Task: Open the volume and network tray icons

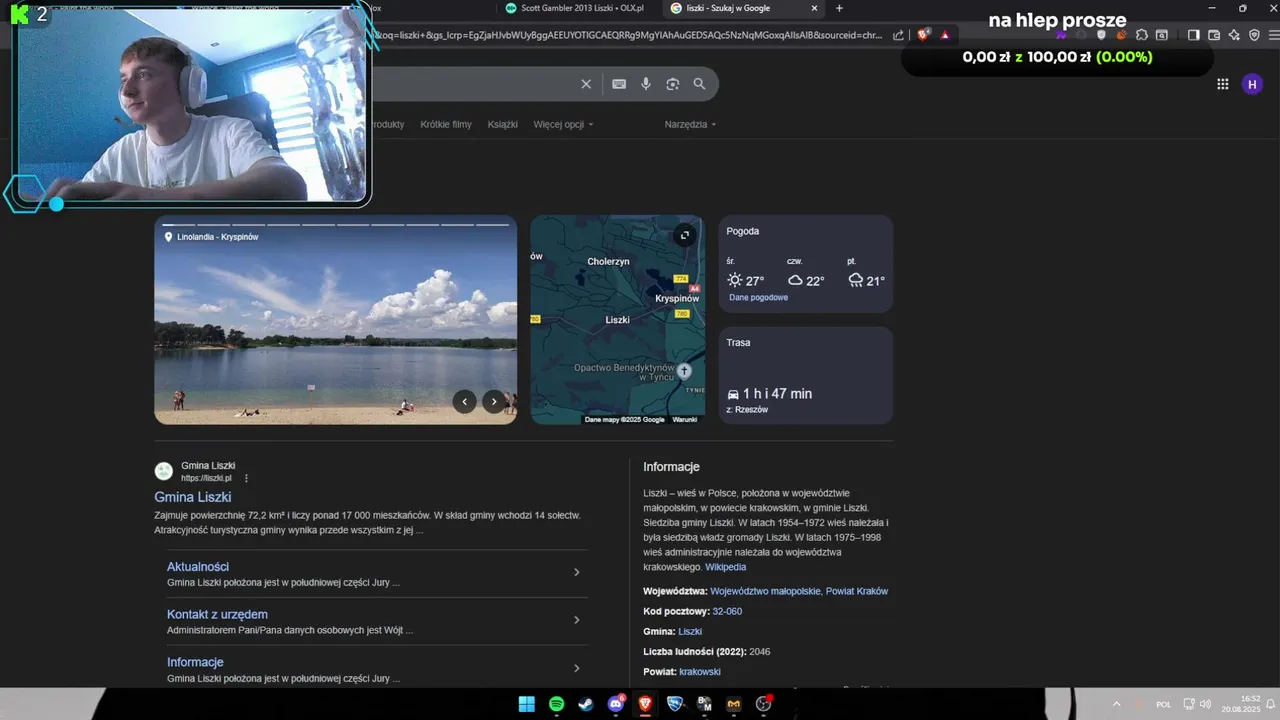Action: pyautogui.click(x=1198, y=704)
